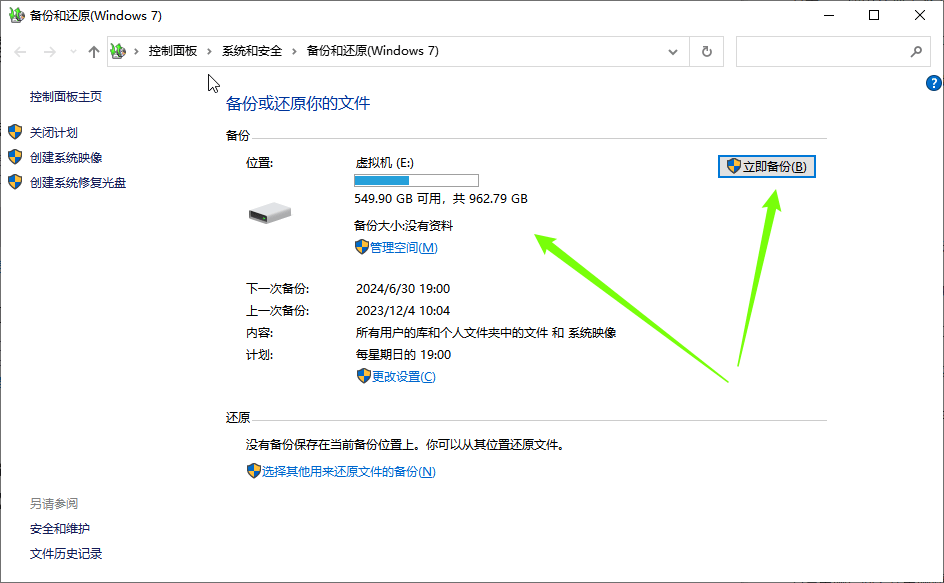Click the title bar app icon
This screenshot has width=944, height=583.
click(x=16, y=16)
